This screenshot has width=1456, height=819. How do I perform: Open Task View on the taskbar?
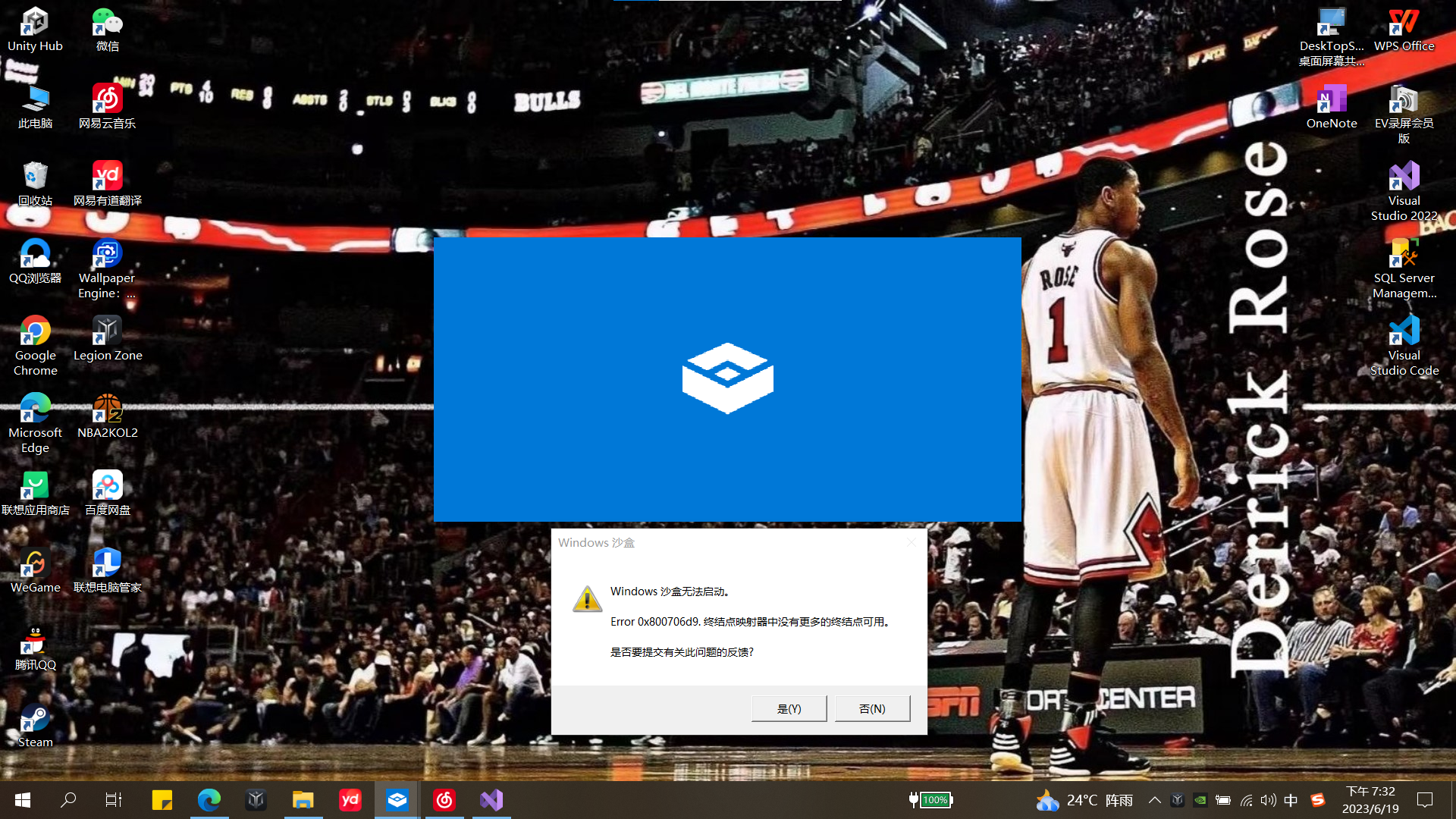(x=114, y=799)
